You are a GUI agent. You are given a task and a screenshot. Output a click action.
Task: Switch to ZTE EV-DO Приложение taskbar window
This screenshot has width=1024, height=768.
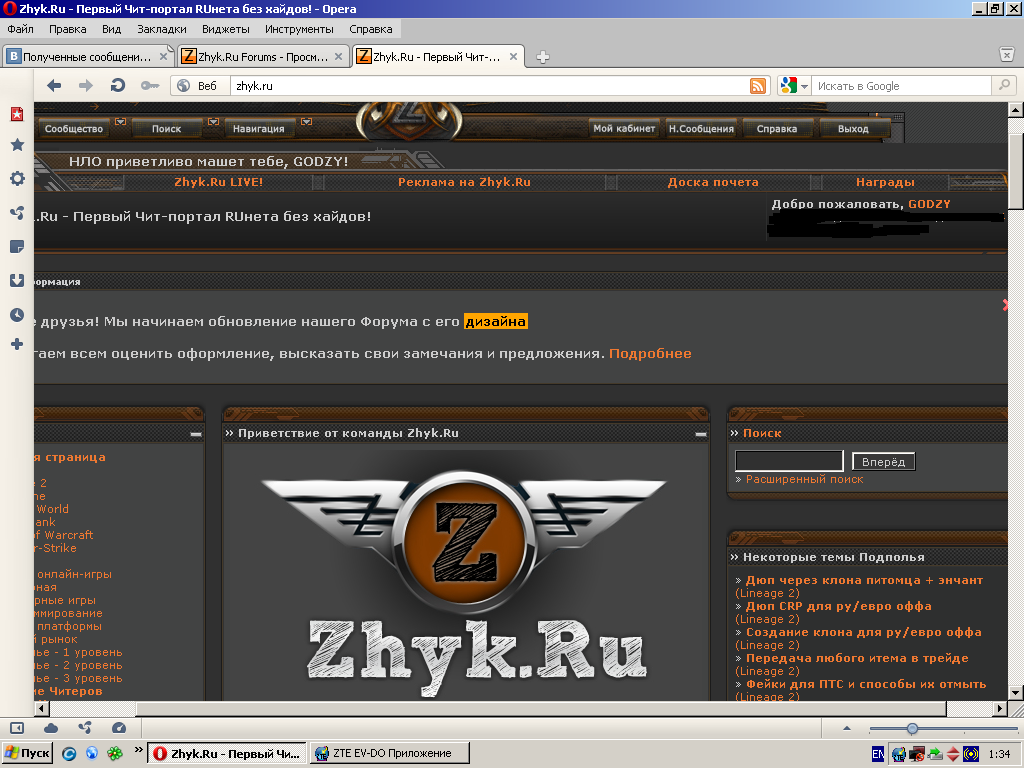[x=390, y=754]
